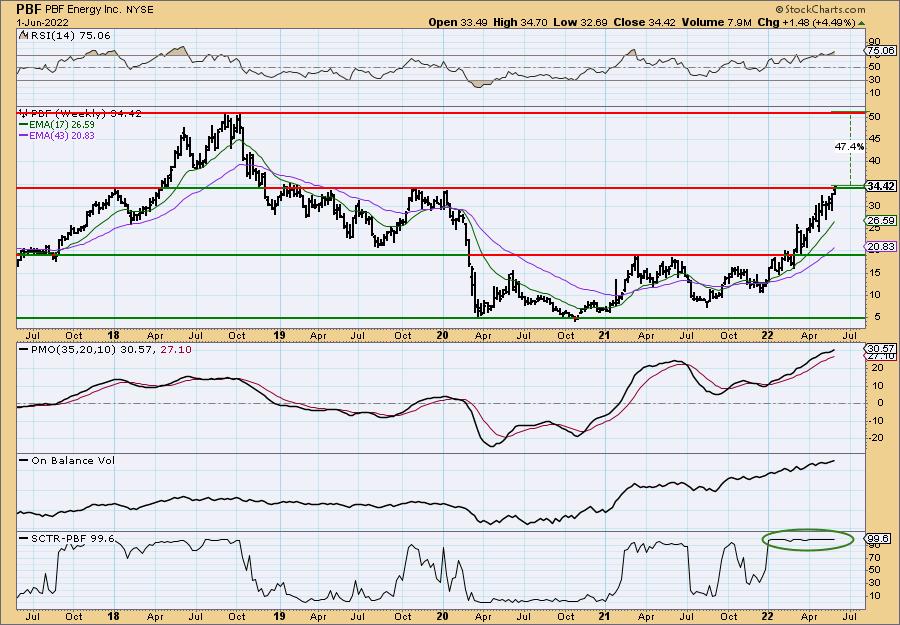900x625 pixels.
Task: Click the 90 label on RSI axis
Action: pos(875,42)
